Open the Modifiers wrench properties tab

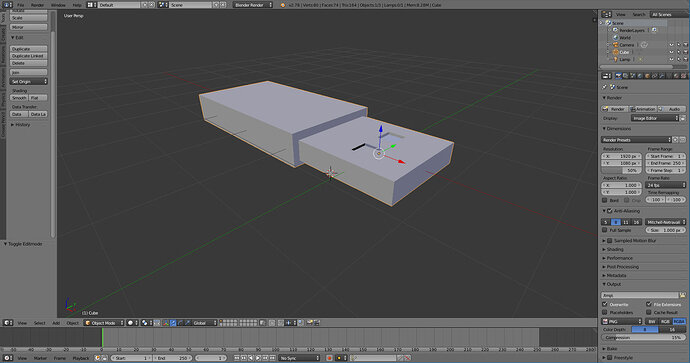pos(661,76)
